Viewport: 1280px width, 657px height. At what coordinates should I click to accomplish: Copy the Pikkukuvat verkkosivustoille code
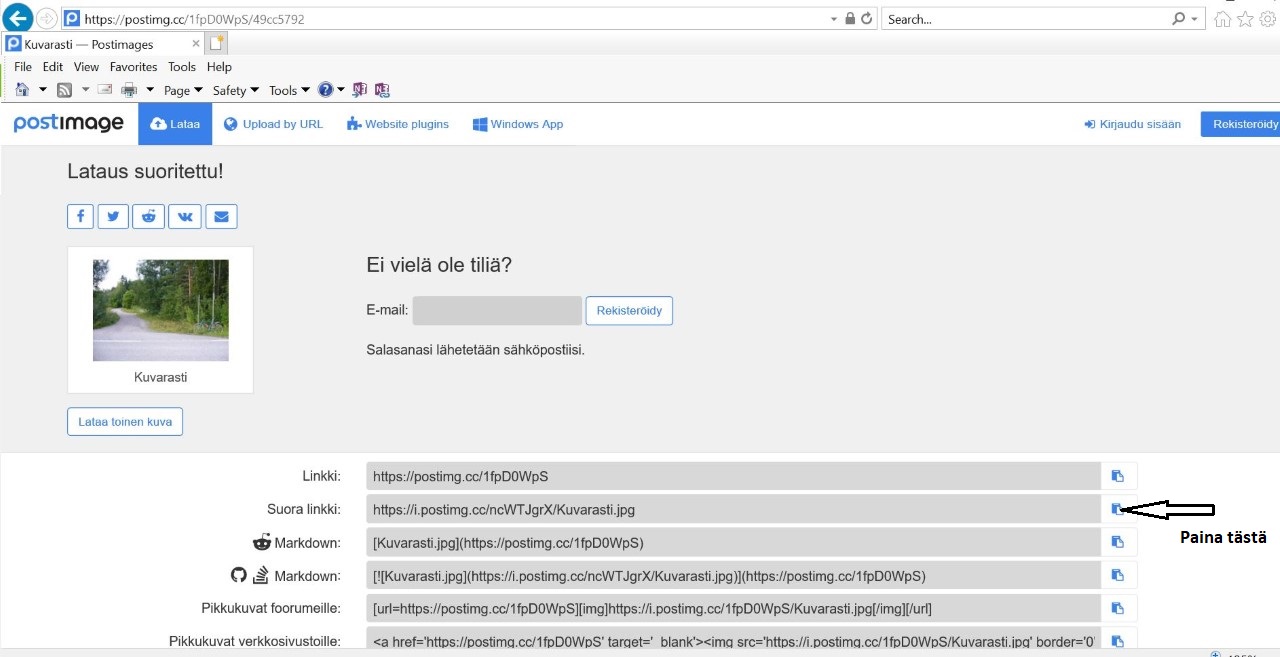tap(1118, 640)
